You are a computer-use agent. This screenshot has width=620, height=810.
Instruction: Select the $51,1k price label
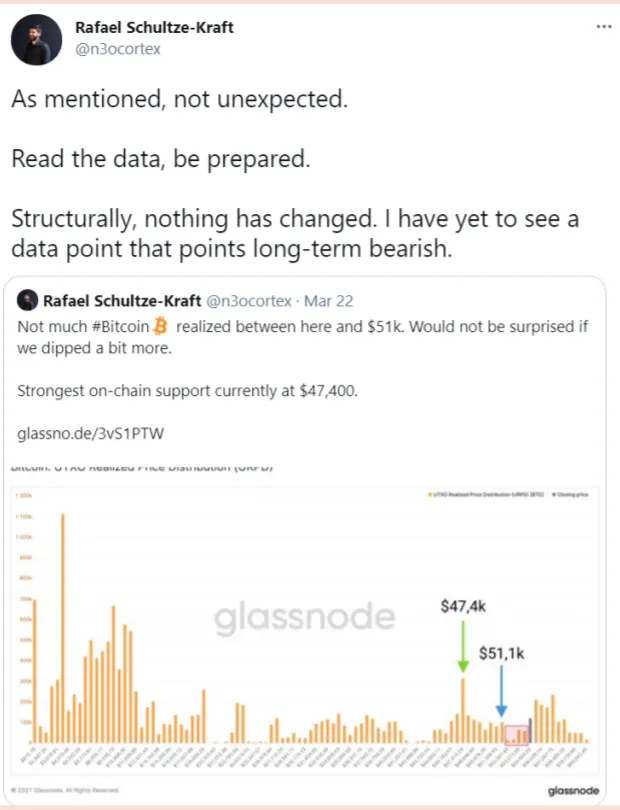coord(501,653)
